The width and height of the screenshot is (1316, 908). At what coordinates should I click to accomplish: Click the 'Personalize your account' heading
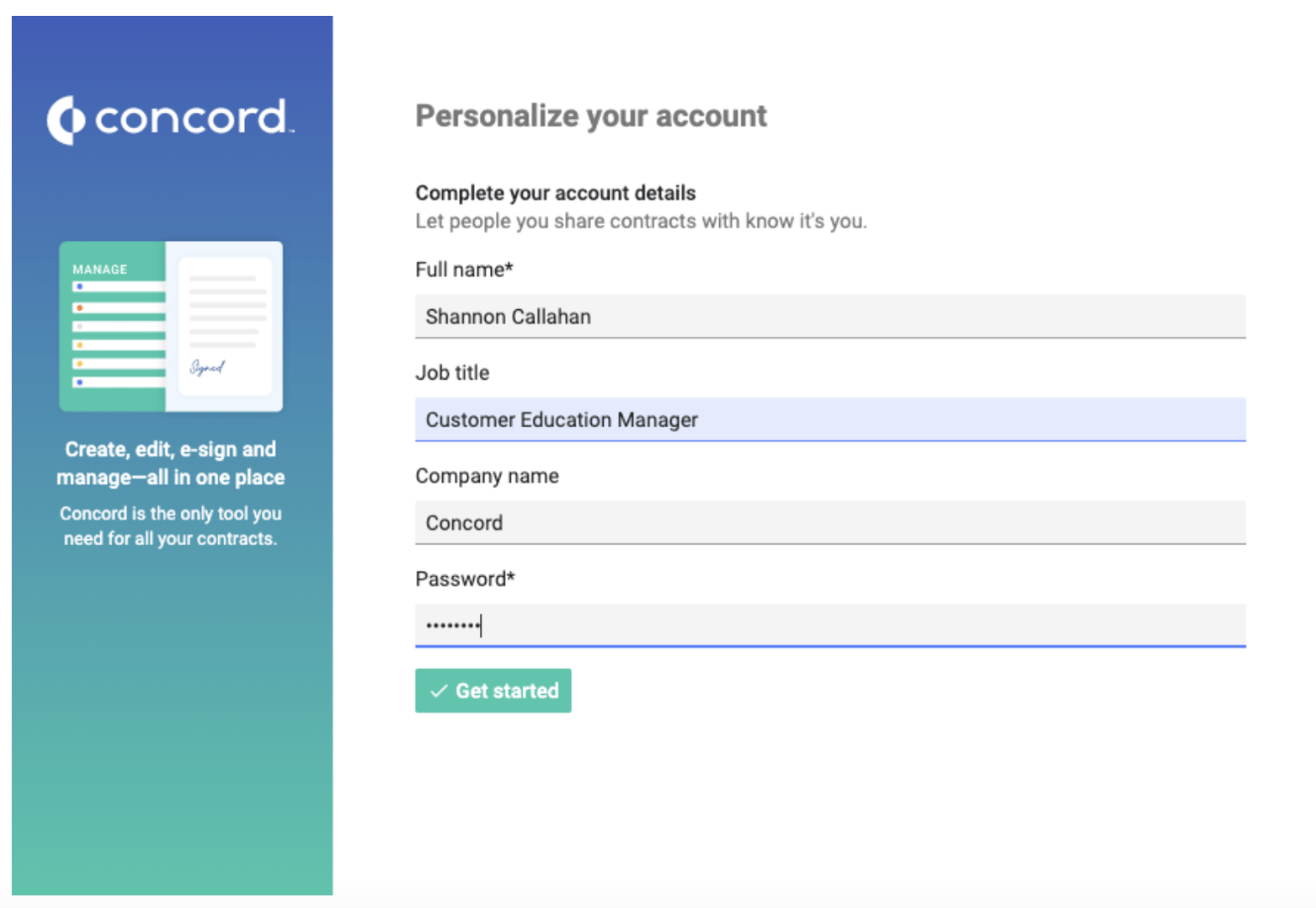[x=590, y=115]
